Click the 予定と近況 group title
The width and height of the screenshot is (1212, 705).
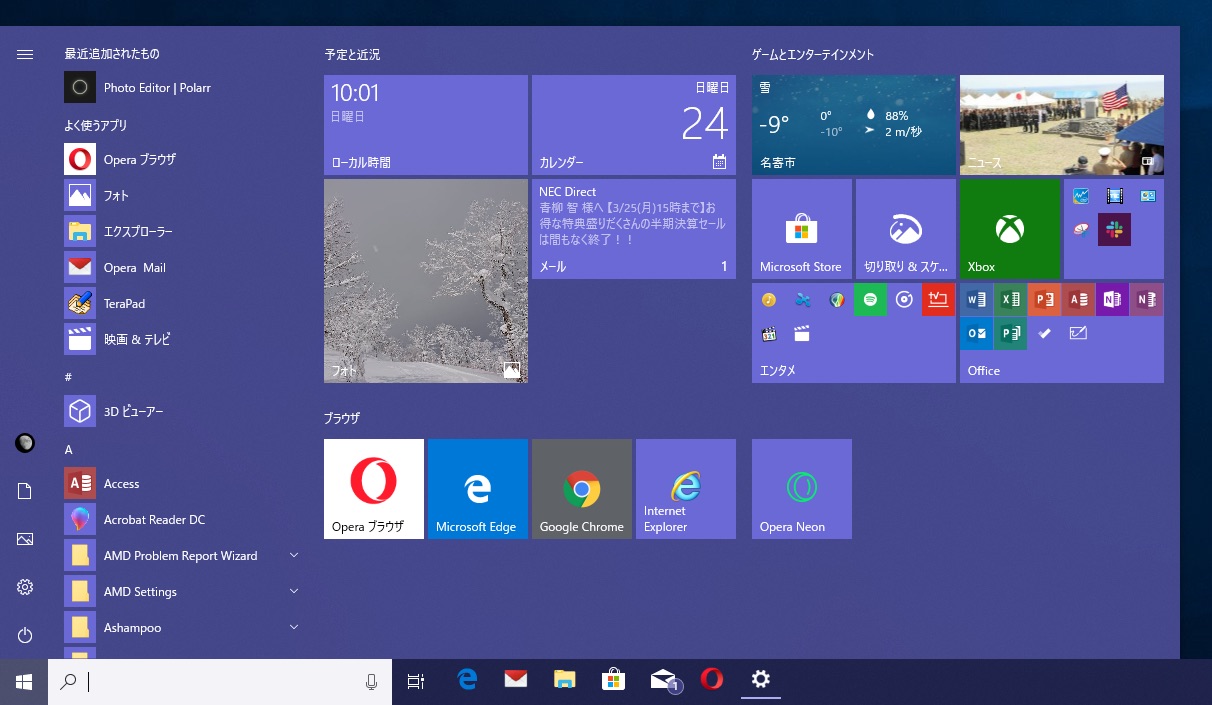click(352, 54)
